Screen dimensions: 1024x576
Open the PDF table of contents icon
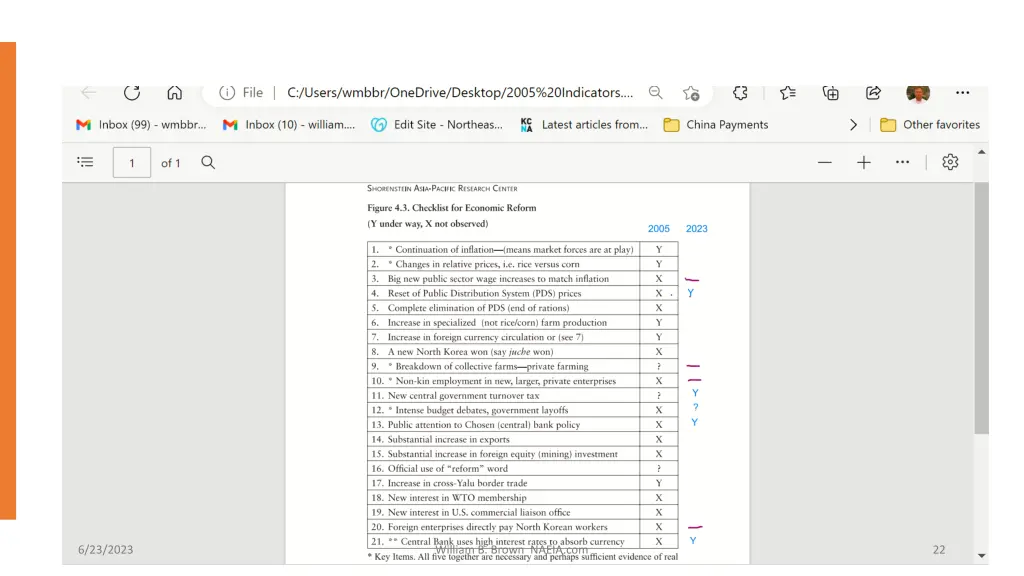tap(85, 162)
